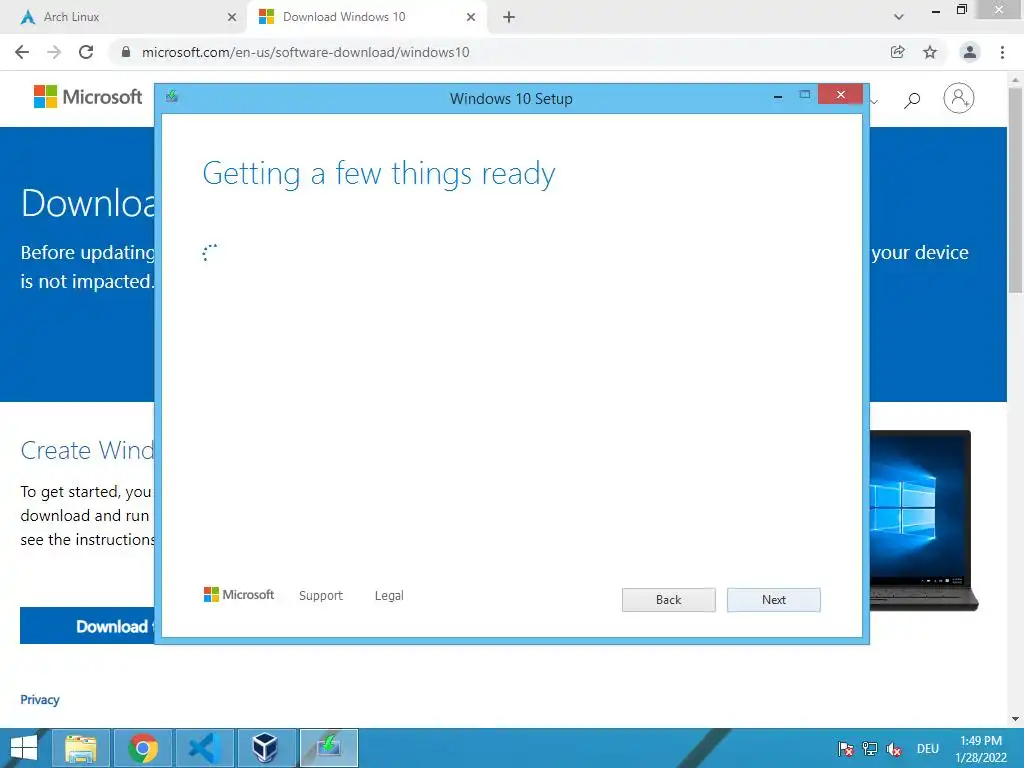Click the Back button in Windows 10 Setup
Viewport: 1024px width, 768px height.
point(668,600)
